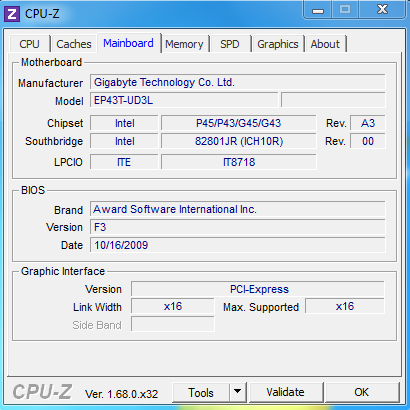Click the empty Side Band field
The width and height of the screenshot is (410, 410).
point(173,324)
